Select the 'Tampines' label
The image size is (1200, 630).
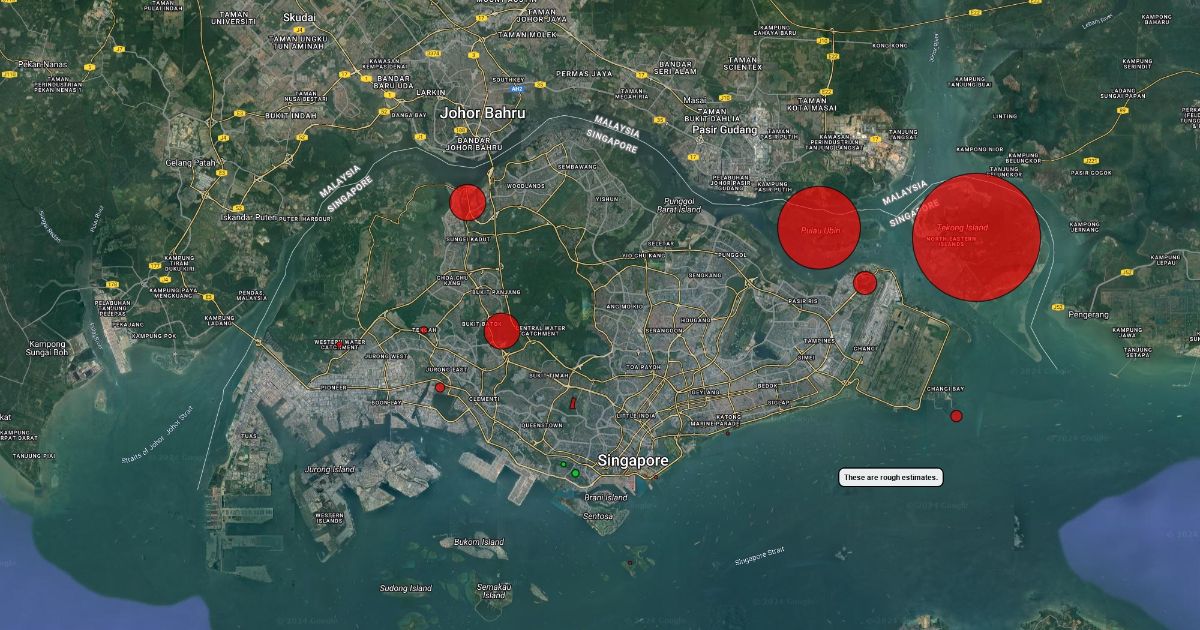(x=818, y=340)
